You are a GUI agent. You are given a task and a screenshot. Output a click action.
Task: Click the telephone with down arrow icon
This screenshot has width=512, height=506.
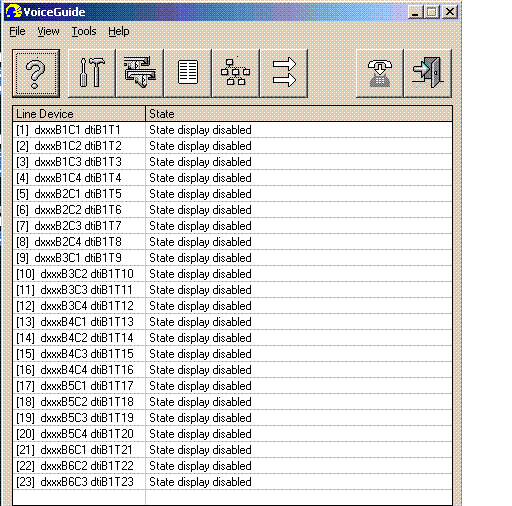tap(380, 73)
